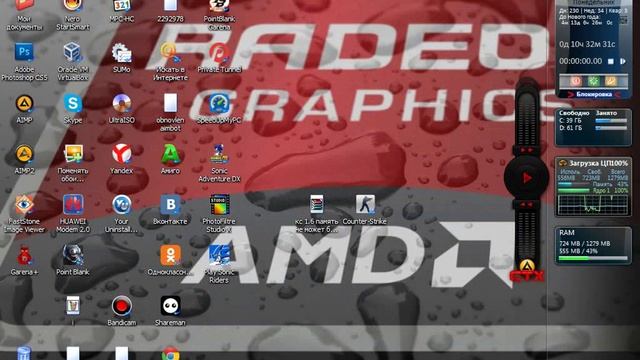Screen dimensions: 640x360
Task: Launch PhotoFiltre Studio X
Action: click(x=219, y=204)
